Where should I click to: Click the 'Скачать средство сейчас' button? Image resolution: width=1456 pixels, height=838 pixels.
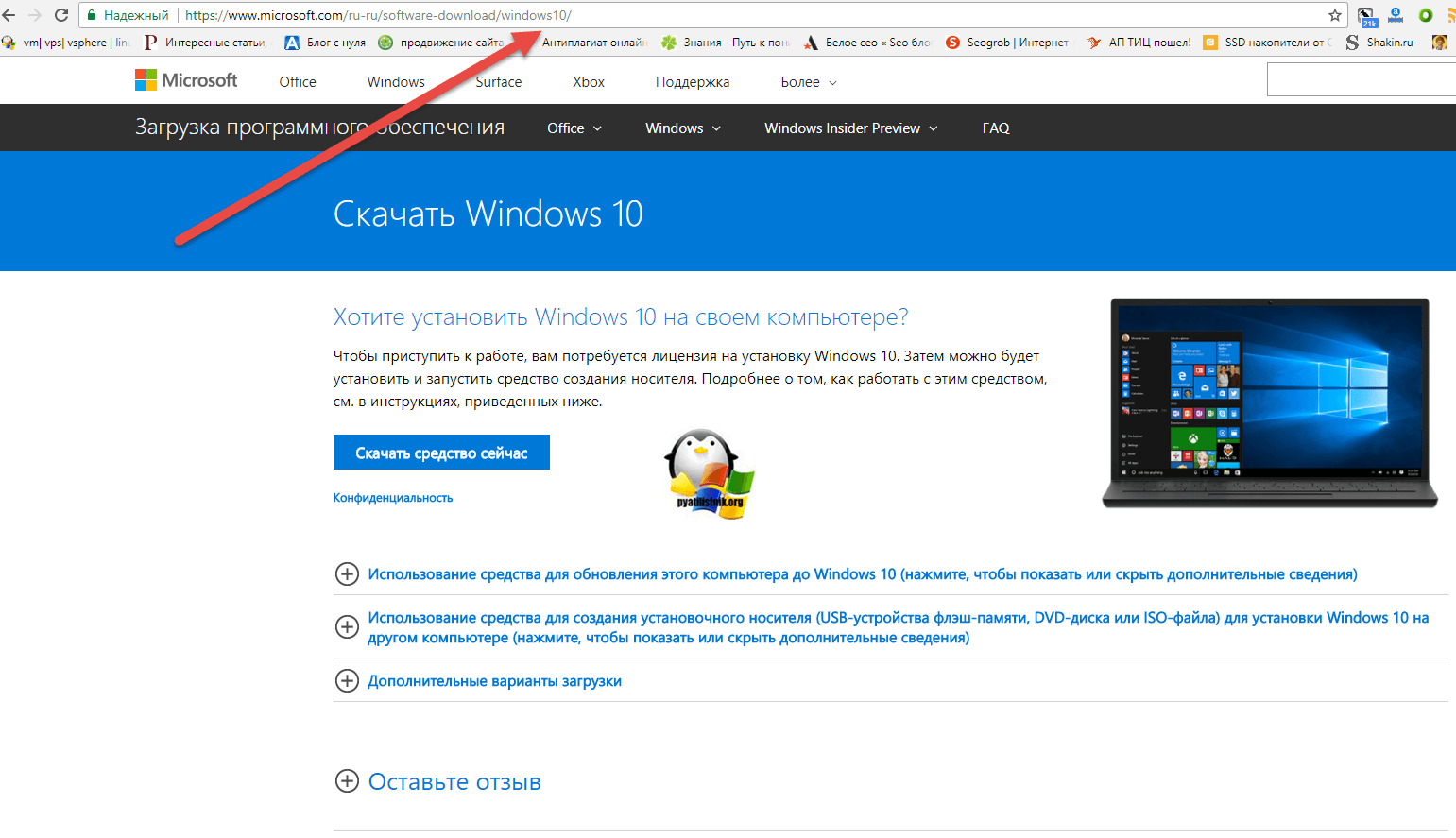click(x=441, y=453)
